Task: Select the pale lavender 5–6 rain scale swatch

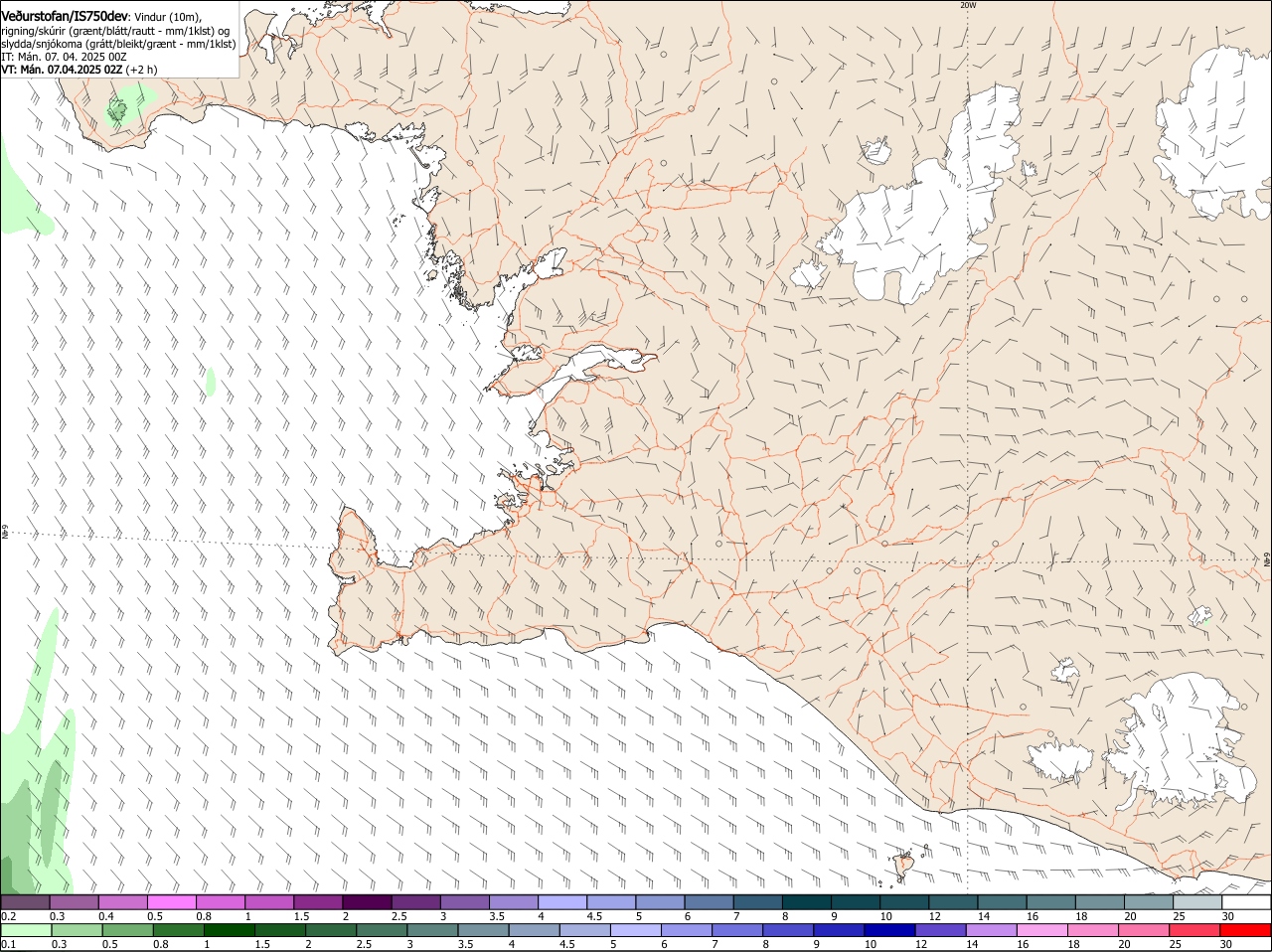Action: click(638, 930)
